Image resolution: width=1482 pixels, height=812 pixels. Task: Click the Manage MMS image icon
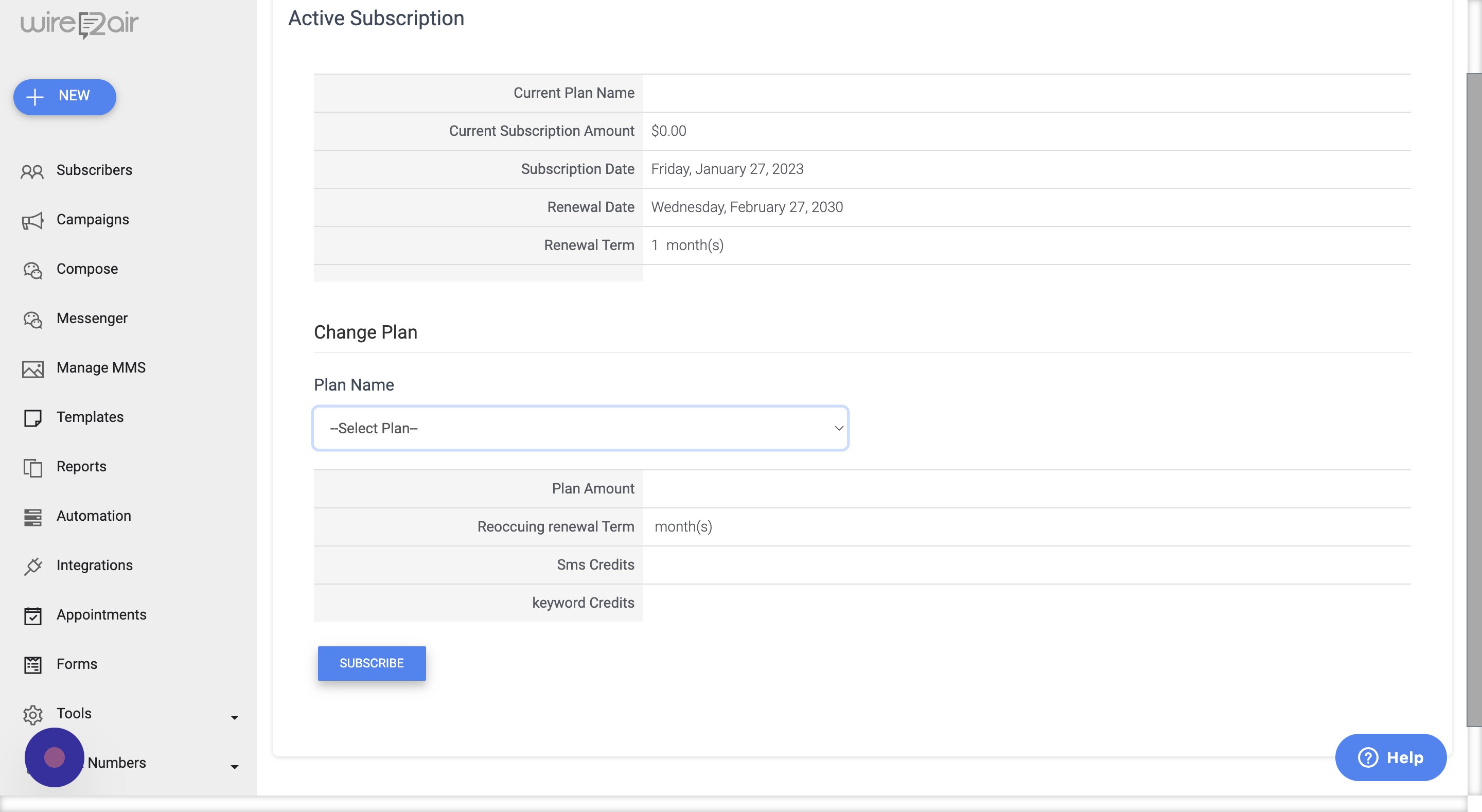pos(32,369)
